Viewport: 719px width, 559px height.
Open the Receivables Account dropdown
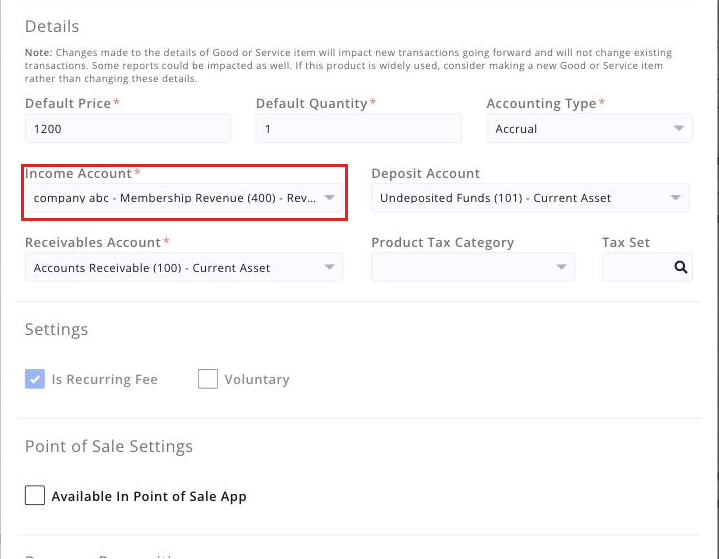point(184,267)
